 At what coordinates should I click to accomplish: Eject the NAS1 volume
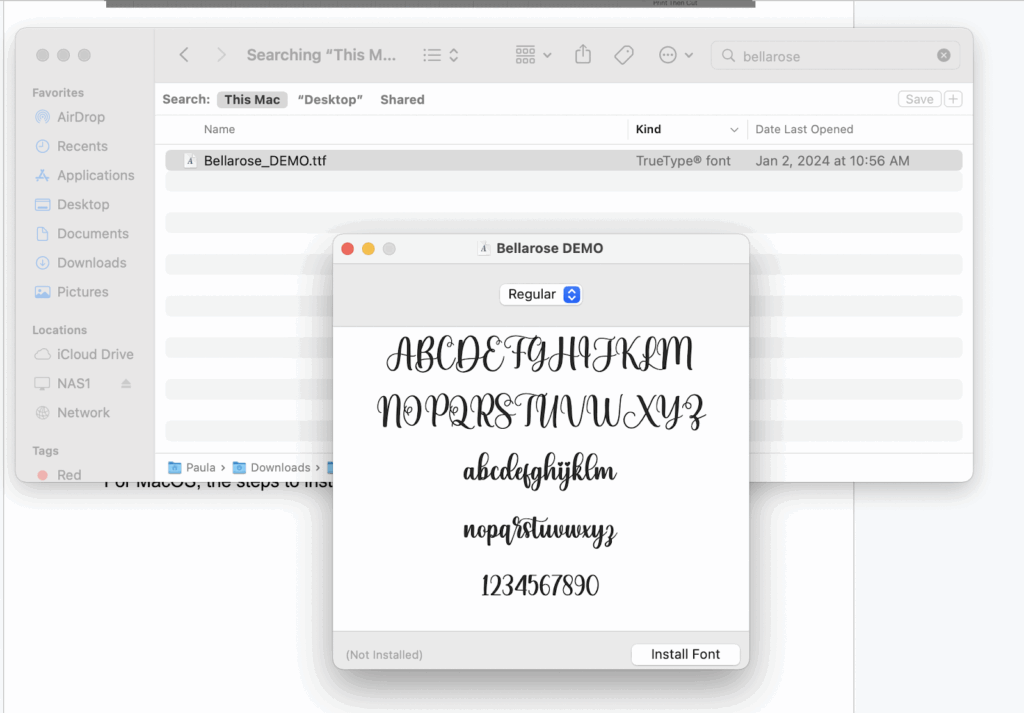tap(126, 384)
